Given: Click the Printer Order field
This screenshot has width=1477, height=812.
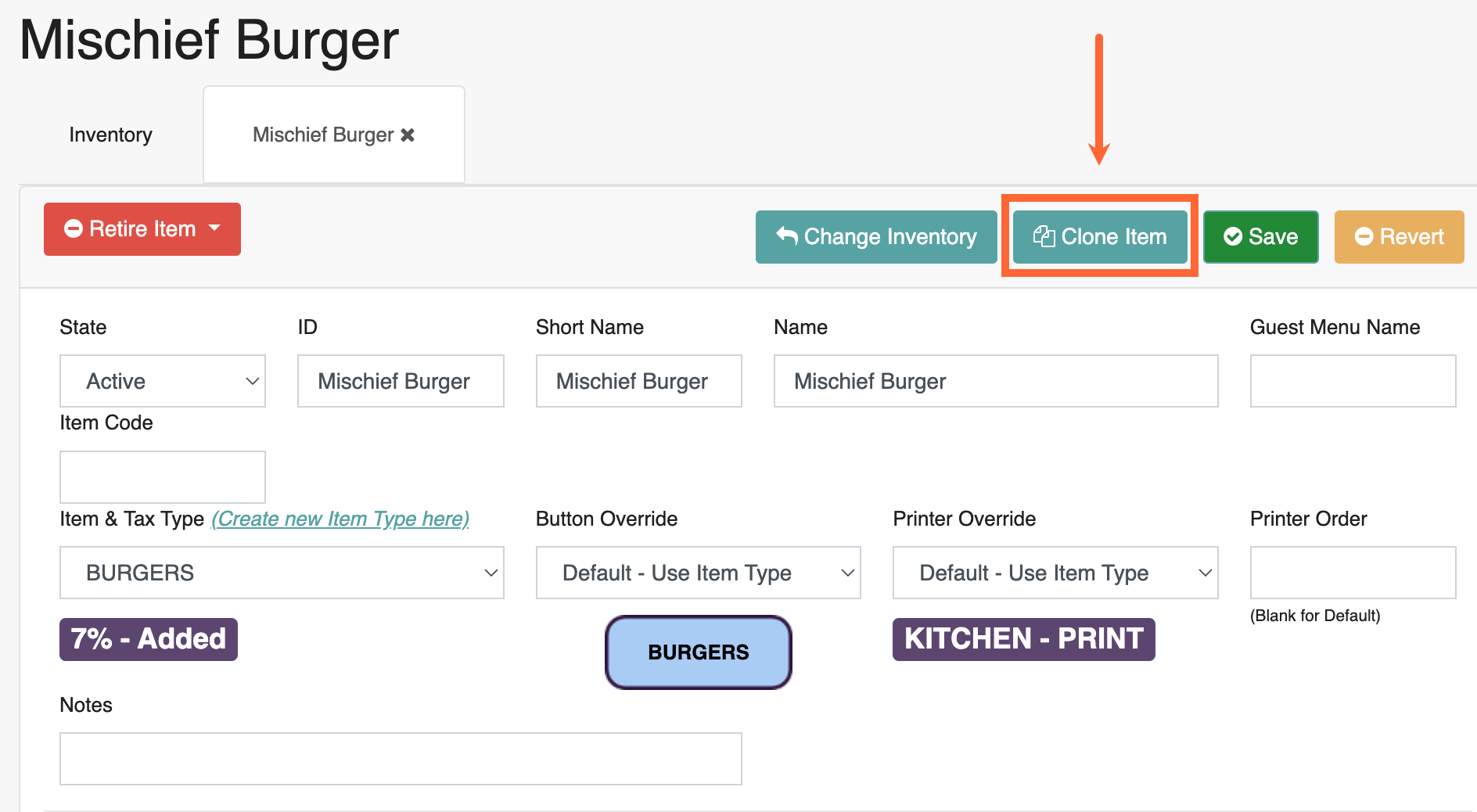Looking at the screenshot, I should pyautogui.click(x=1353, y=573).
